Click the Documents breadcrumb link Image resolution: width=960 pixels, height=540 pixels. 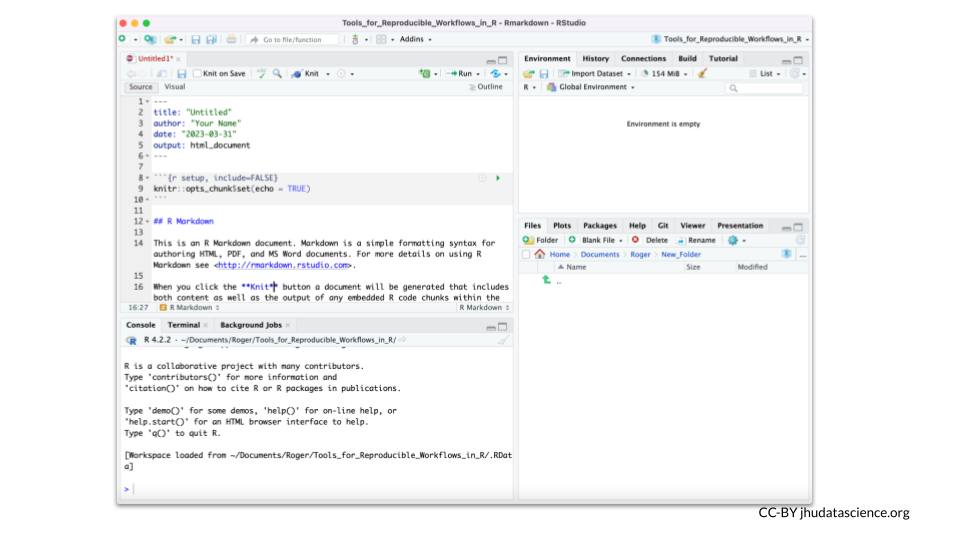(x=600, y=255)
